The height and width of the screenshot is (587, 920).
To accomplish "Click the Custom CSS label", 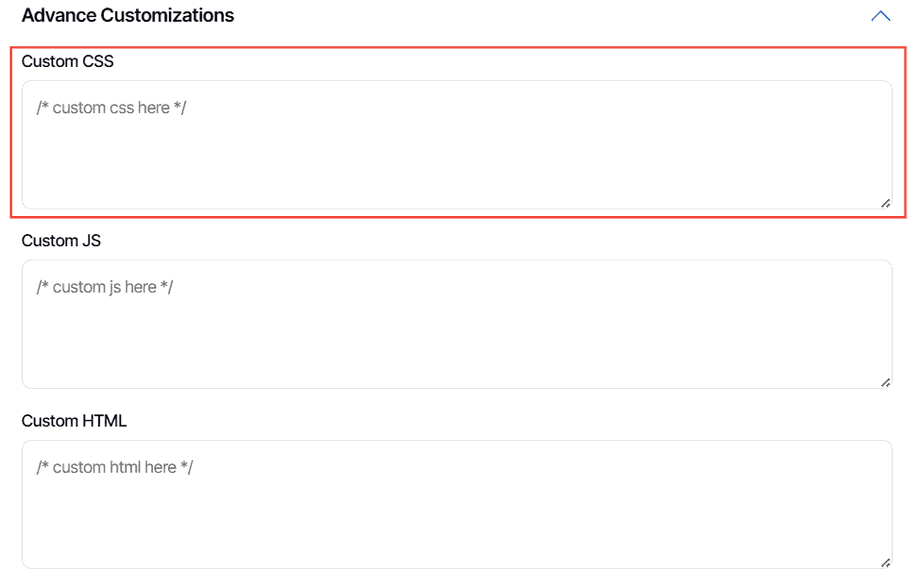I will point(68,62).
